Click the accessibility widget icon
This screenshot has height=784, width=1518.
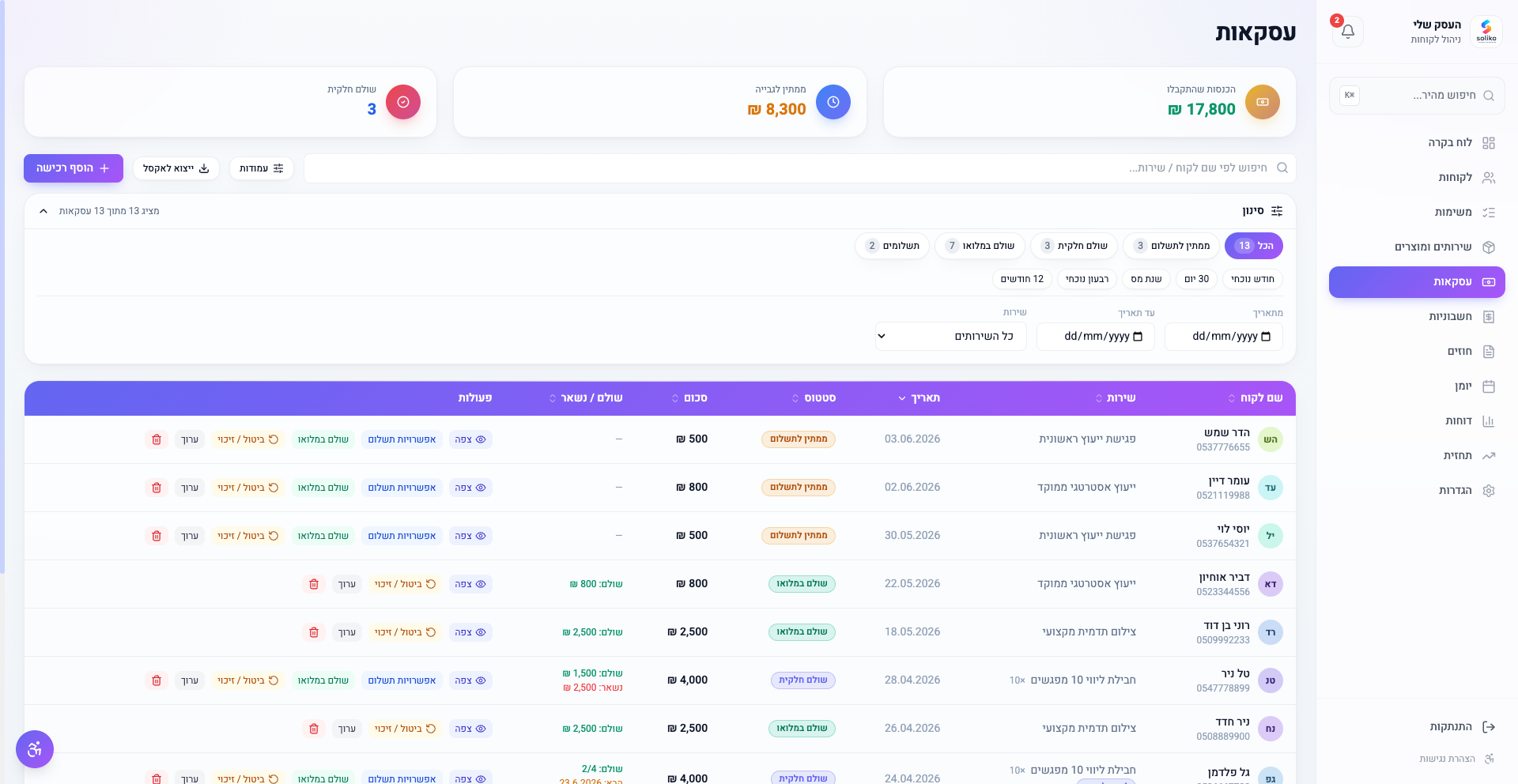click(x=35, y=749)
